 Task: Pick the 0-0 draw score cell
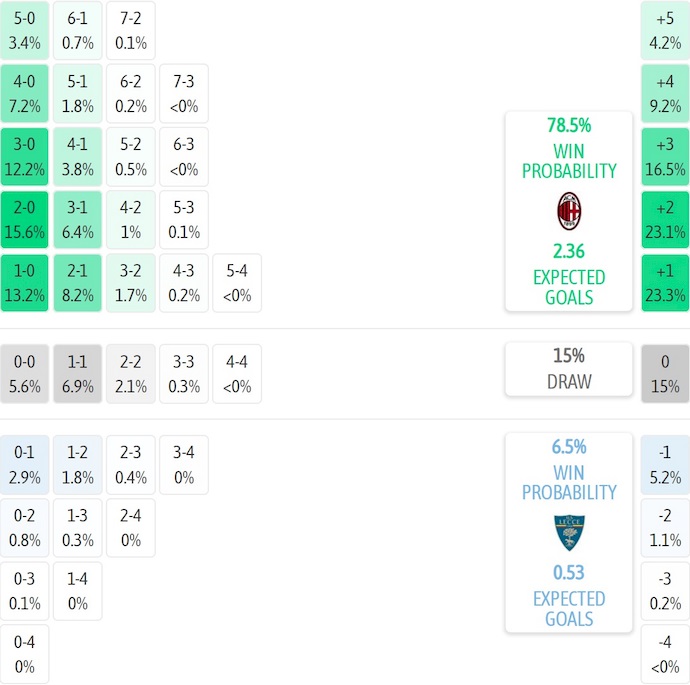[x=25, y=374]
